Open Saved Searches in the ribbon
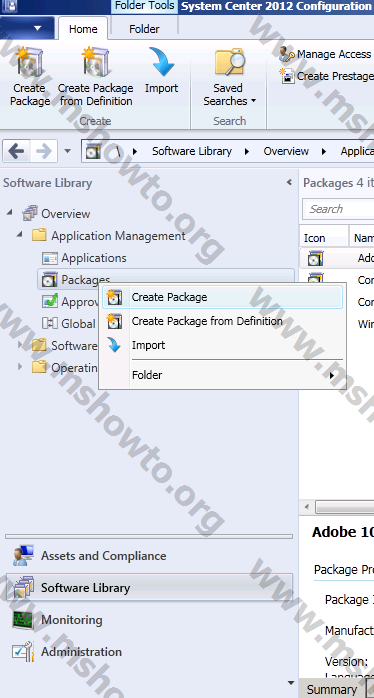 point(229,77)
